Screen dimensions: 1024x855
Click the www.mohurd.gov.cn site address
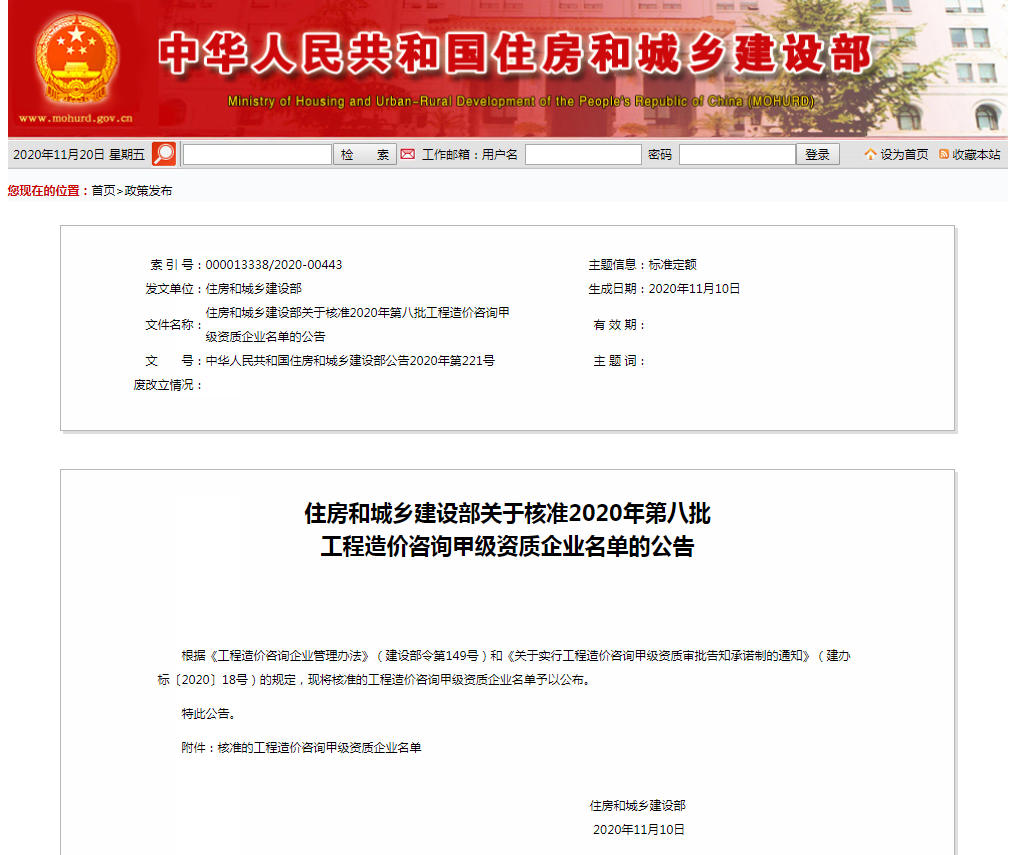pos(76,118)
